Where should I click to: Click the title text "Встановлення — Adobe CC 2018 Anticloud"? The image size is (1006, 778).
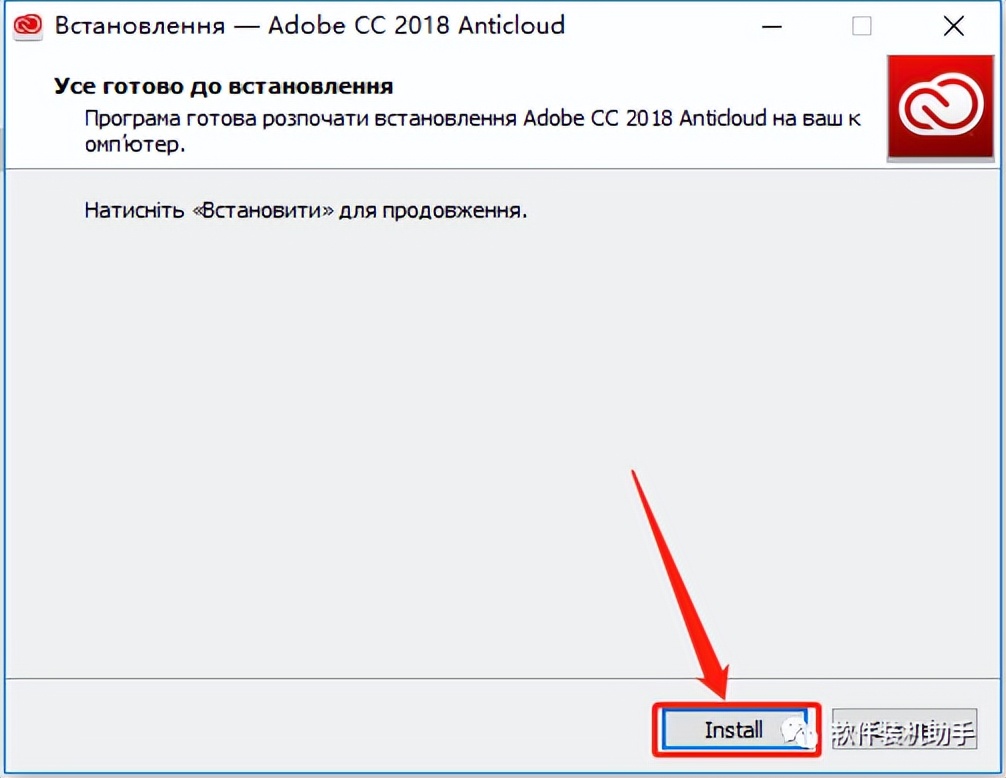(310, 26)
